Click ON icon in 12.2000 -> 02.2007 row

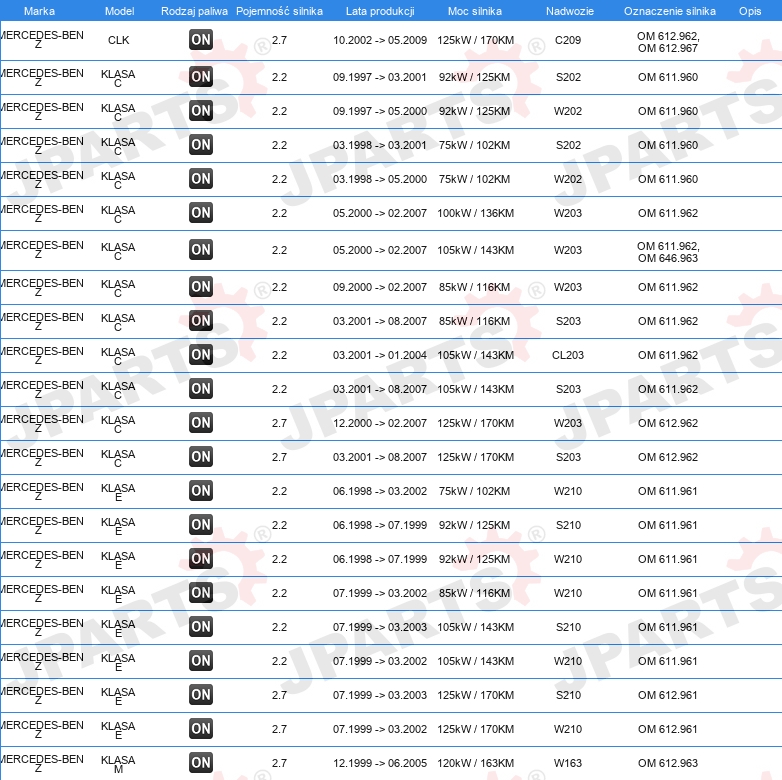point(201,422)
